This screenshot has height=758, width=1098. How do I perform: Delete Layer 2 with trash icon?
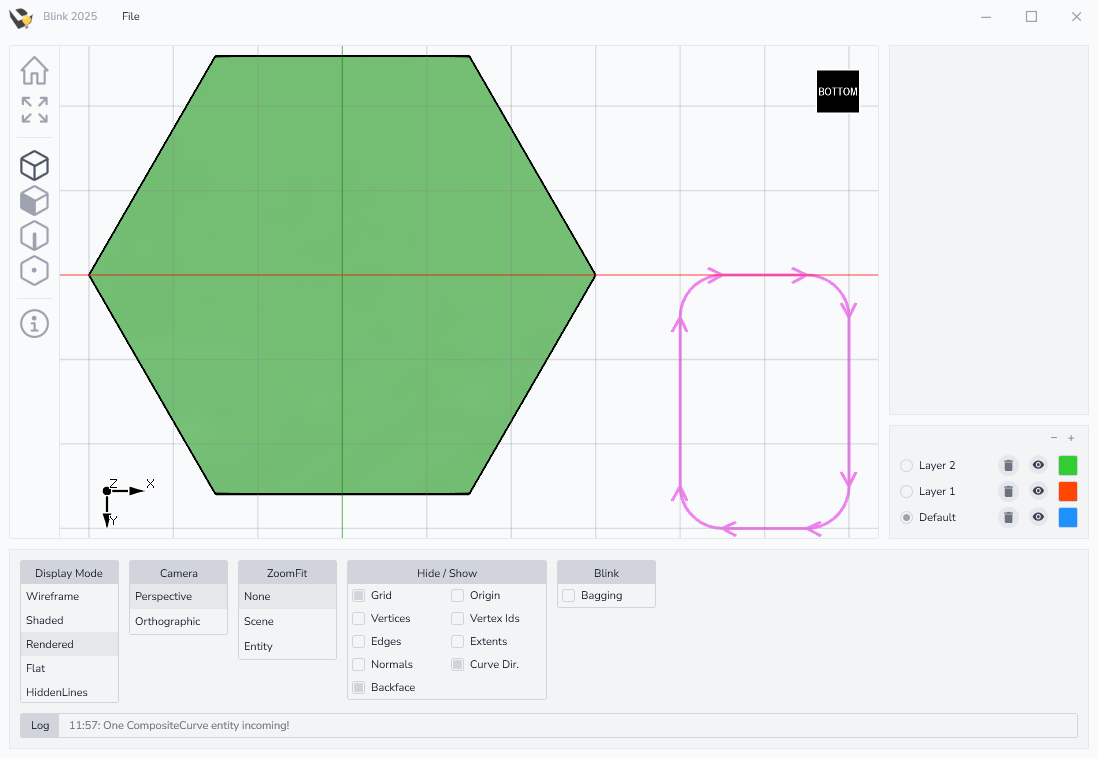click(1008, 465)
